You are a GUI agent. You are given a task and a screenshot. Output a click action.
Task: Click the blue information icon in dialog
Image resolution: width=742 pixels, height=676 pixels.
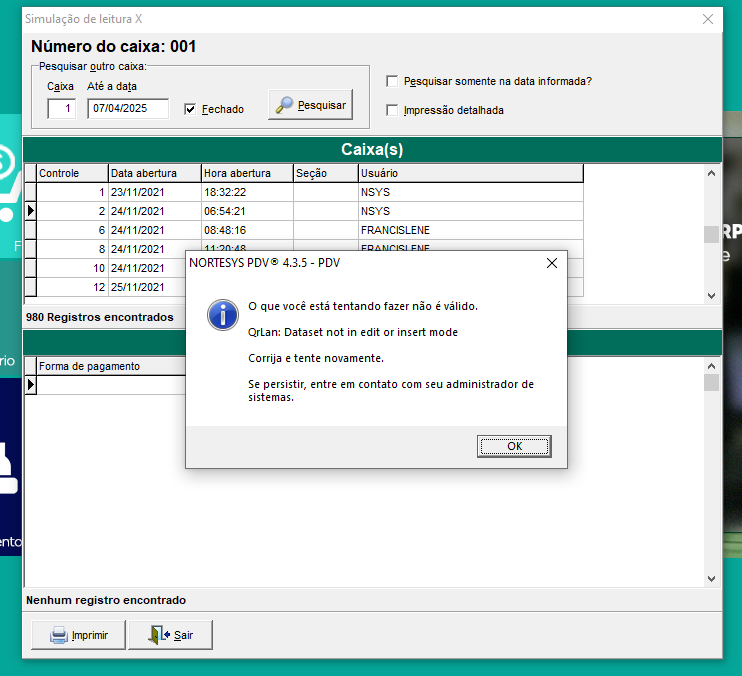coord(221,314)
